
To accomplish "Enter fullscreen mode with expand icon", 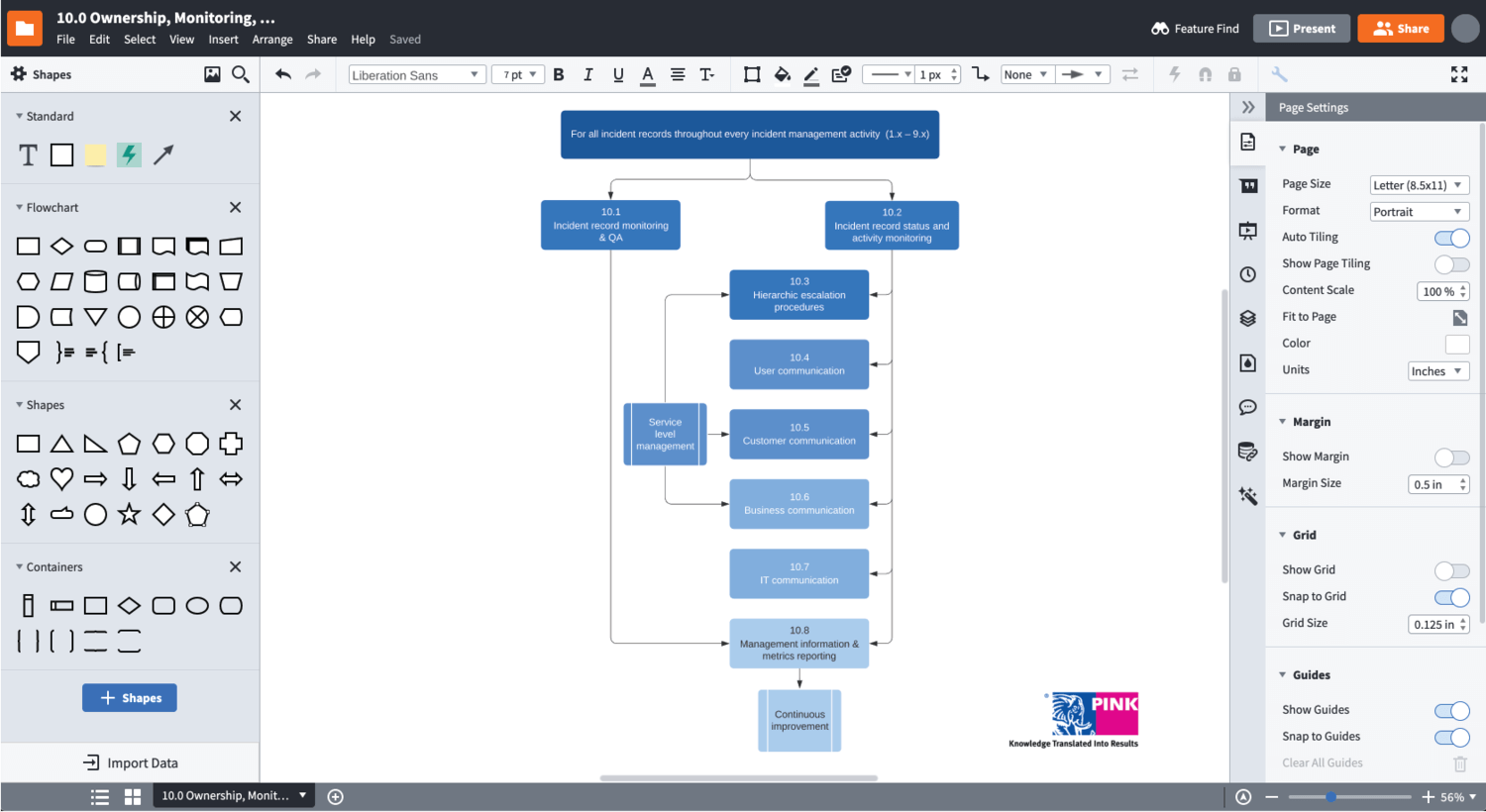I will (1458, 74).
